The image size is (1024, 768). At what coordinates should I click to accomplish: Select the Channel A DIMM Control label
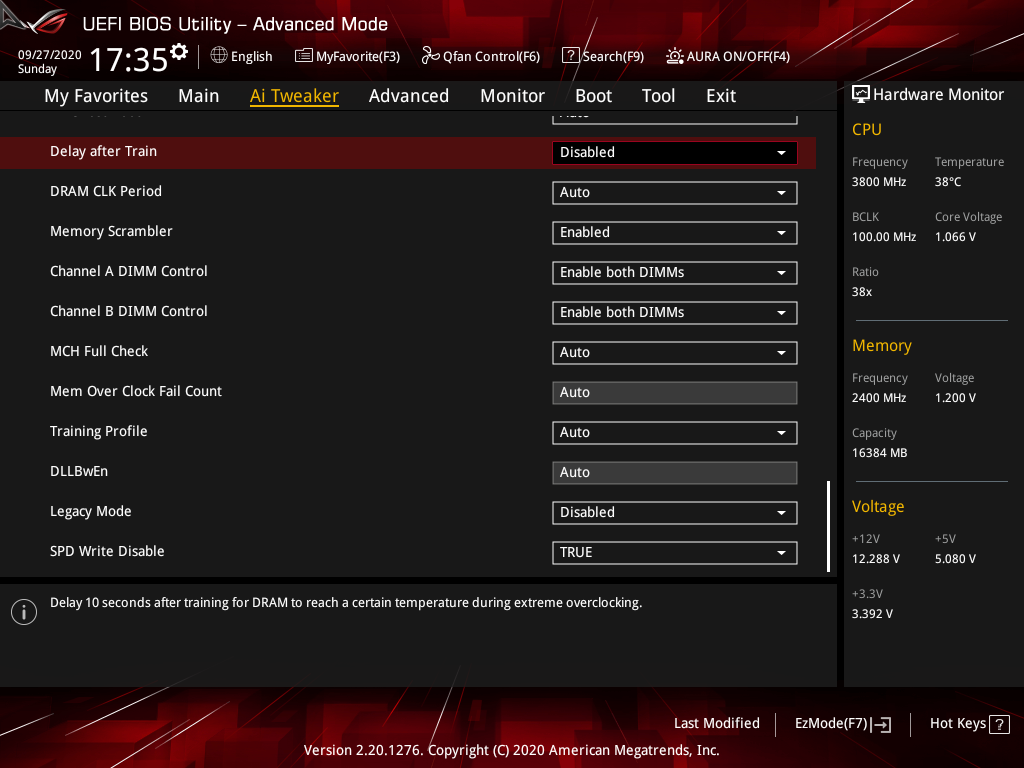coord(129,271)
